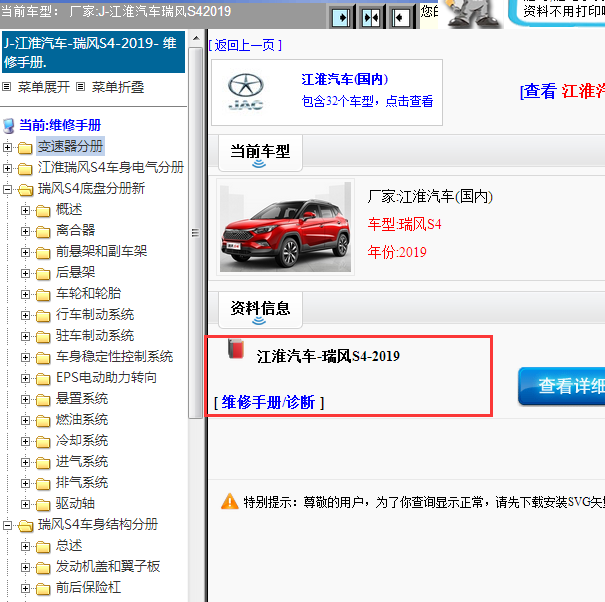Expand the 冷却系统 subfolder
This screenshot has height=602, width=605.
[x=25, y=441]
